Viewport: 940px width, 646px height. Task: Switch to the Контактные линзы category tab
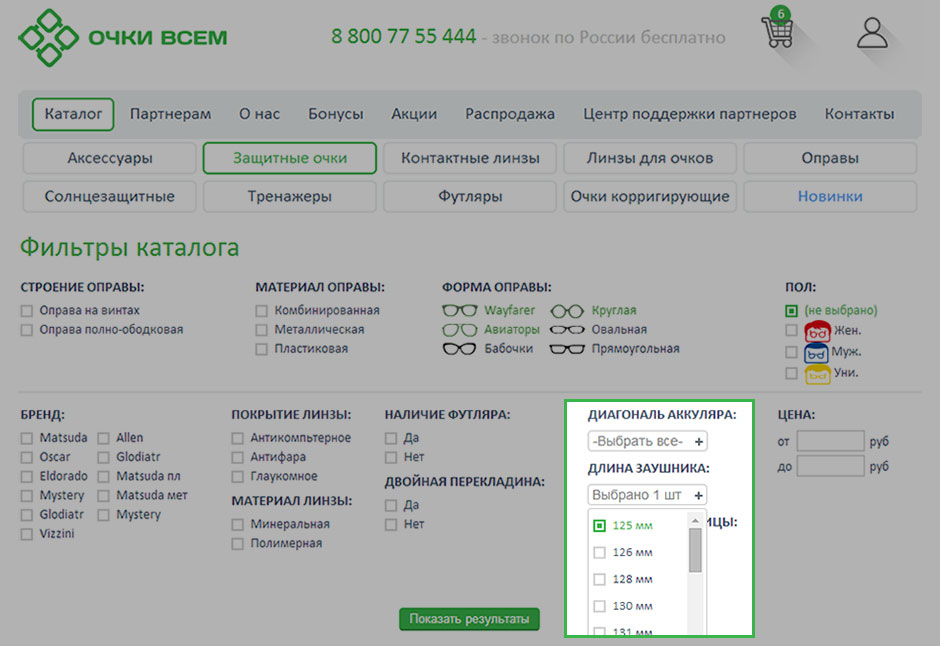tap(470, 158)
